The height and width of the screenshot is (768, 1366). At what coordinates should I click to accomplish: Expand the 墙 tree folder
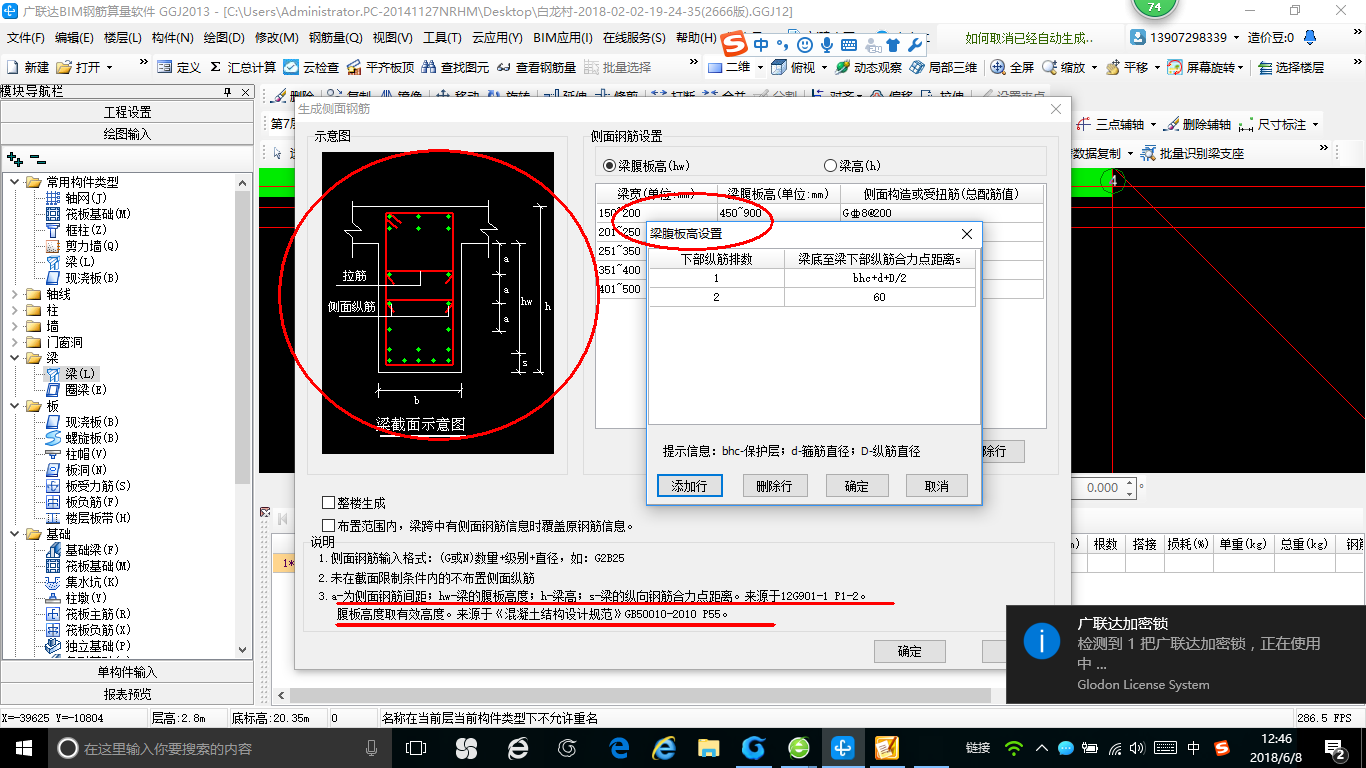click(x=14, y=326)
